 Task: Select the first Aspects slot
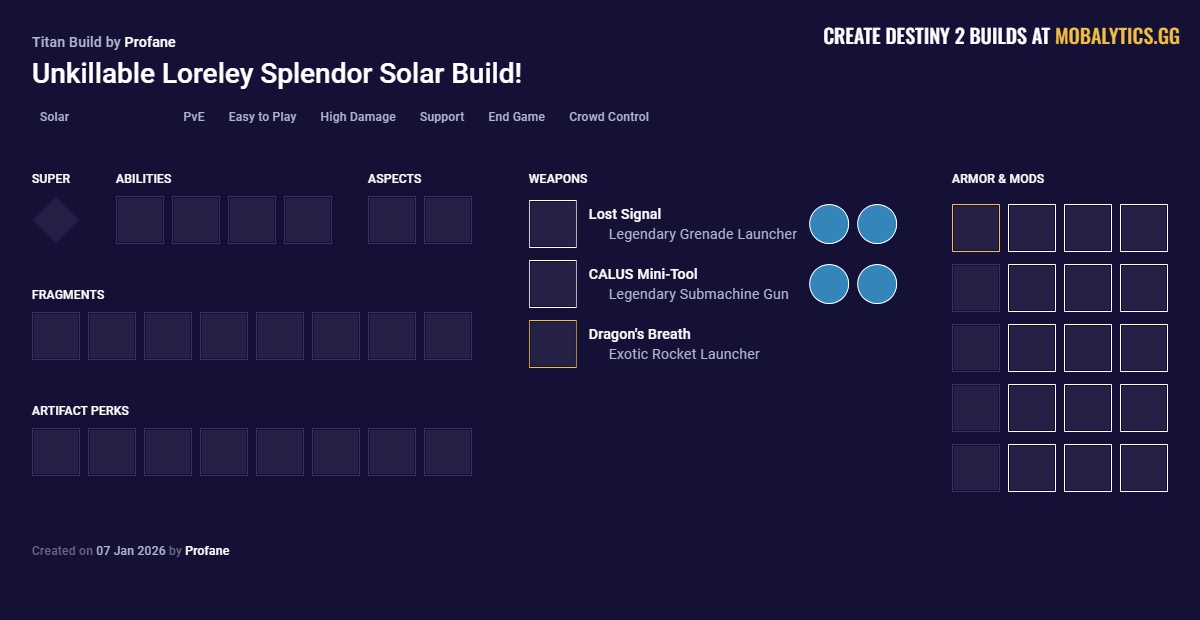pyautogui.click(x=391, y=219)
